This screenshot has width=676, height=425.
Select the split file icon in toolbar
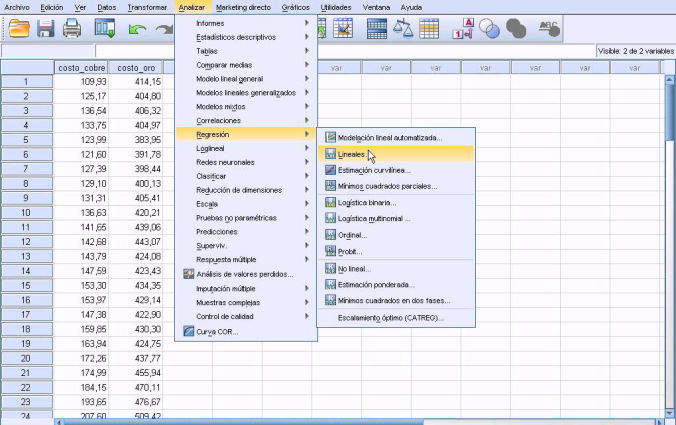376,29
